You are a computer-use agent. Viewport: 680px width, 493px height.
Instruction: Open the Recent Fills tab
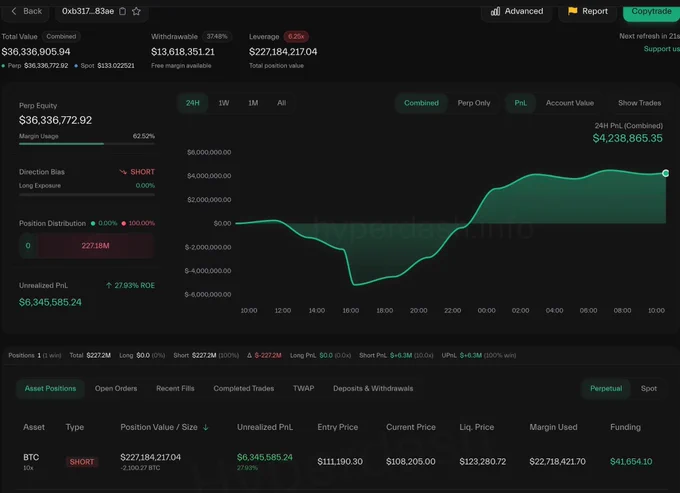[175, 389]
